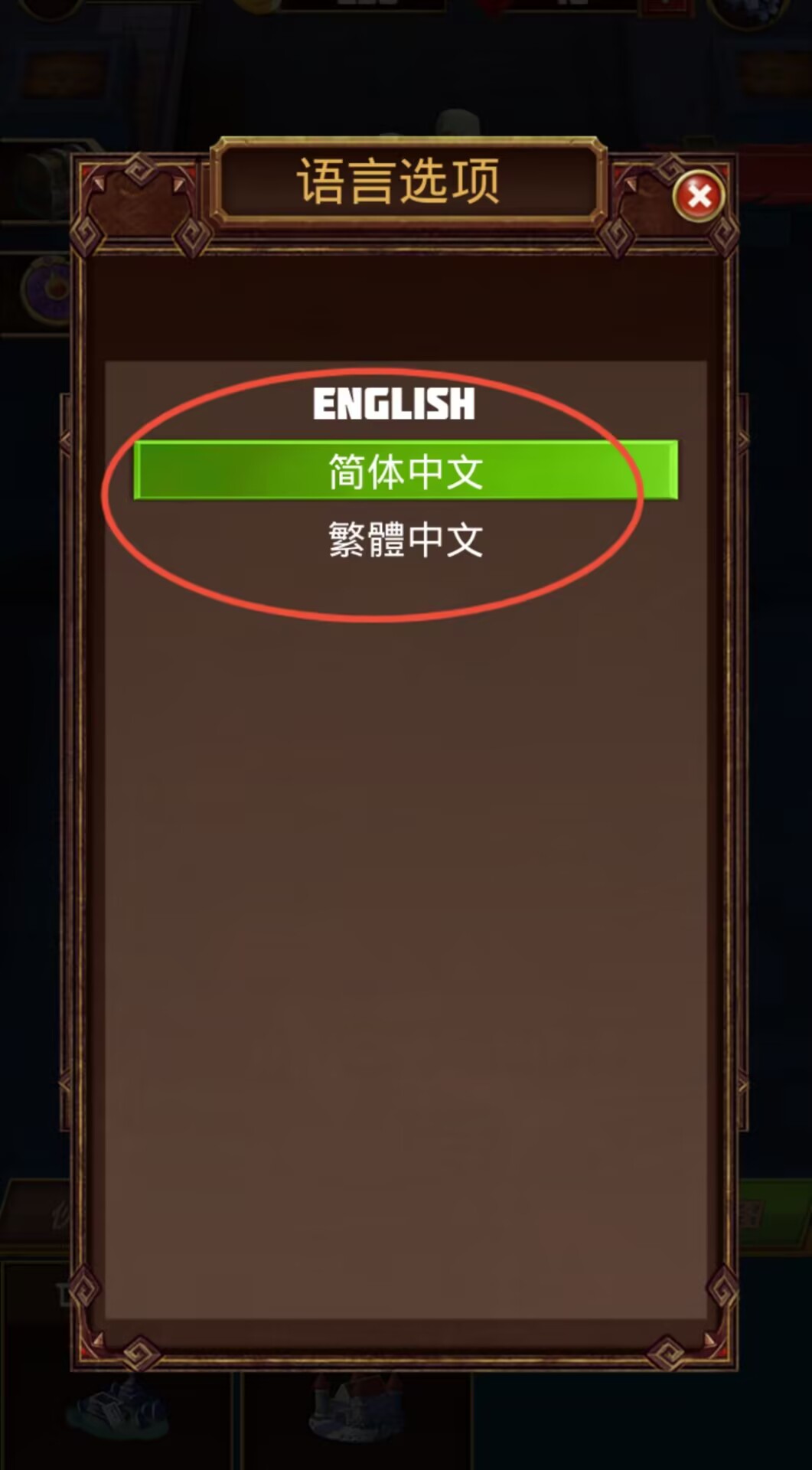Select the ENGLISH language option
Viewport: 812px width, 1470px height.
click(393, 403)
